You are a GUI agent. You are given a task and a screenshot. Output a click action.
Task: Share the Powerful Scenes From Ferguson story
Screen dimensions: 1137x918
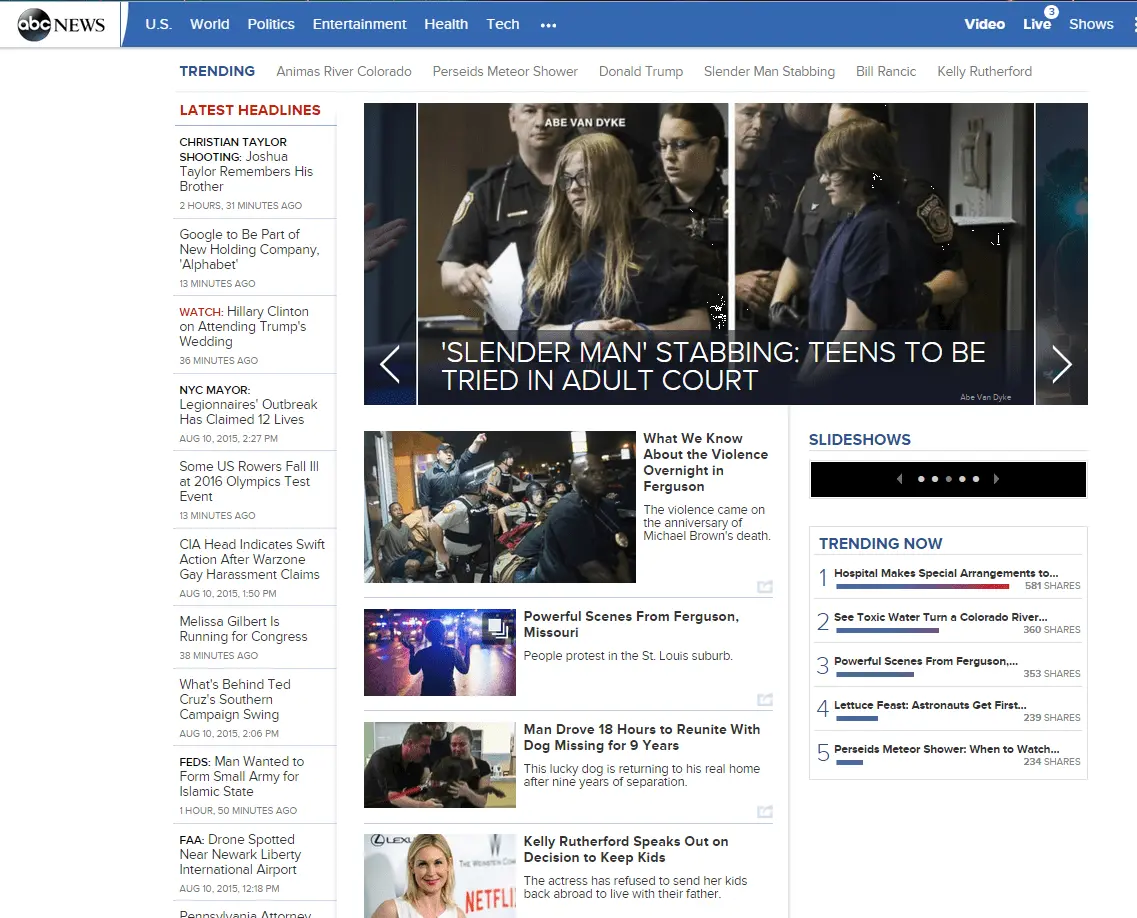[x=765, y=699]
